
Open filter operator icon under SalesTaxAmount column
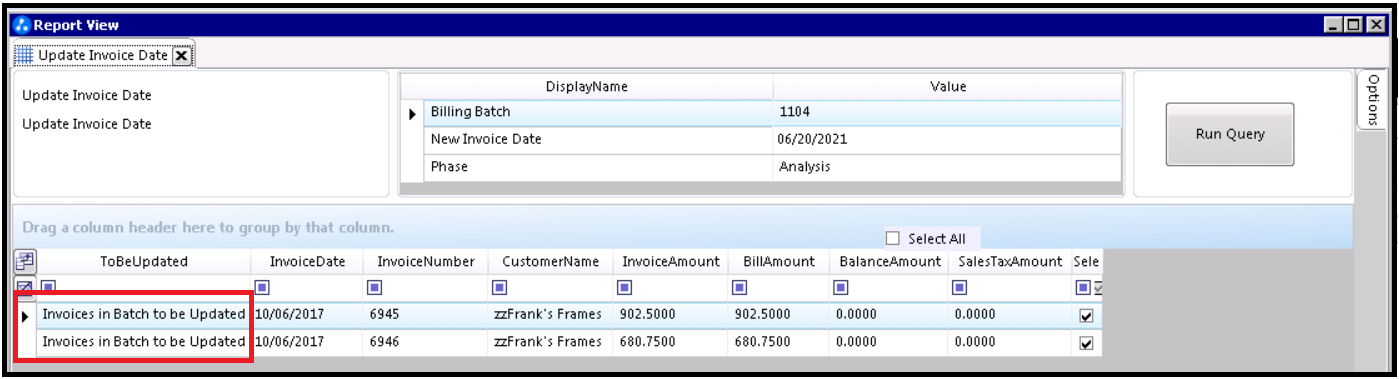click(960, 288)
